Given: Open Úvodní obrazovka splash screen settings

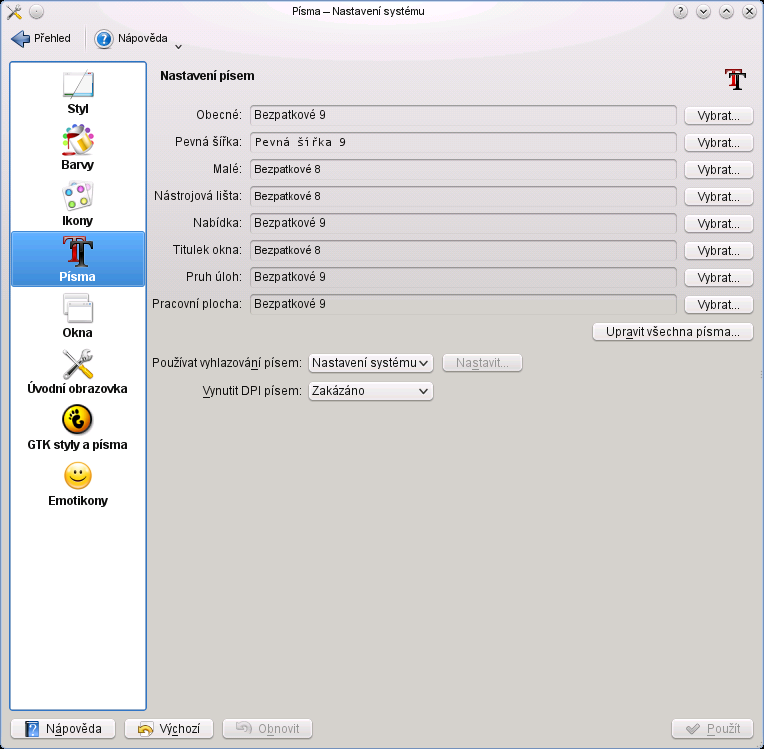Looking at the screenshot, I should [77, 372].
